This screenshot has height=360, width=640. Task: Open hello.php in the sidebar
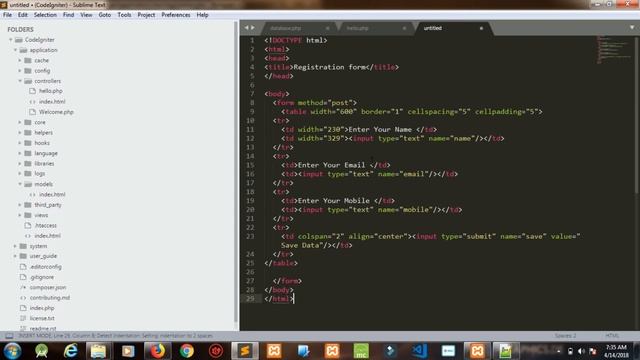[51, 91]
